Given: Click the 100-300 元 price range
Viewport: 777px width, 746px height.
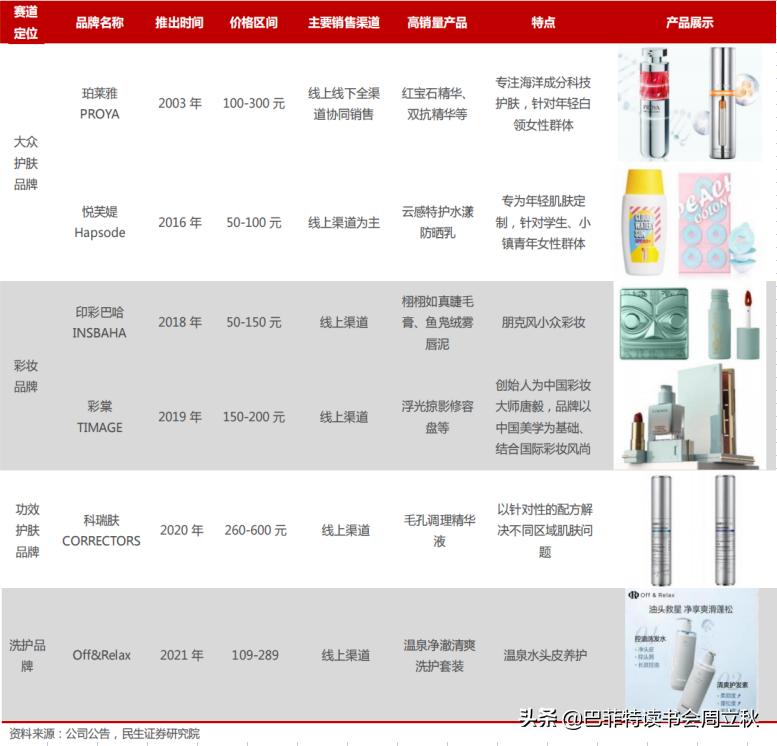Looking at the screenshot, I should pyautogui.click(x=254, y=104).
